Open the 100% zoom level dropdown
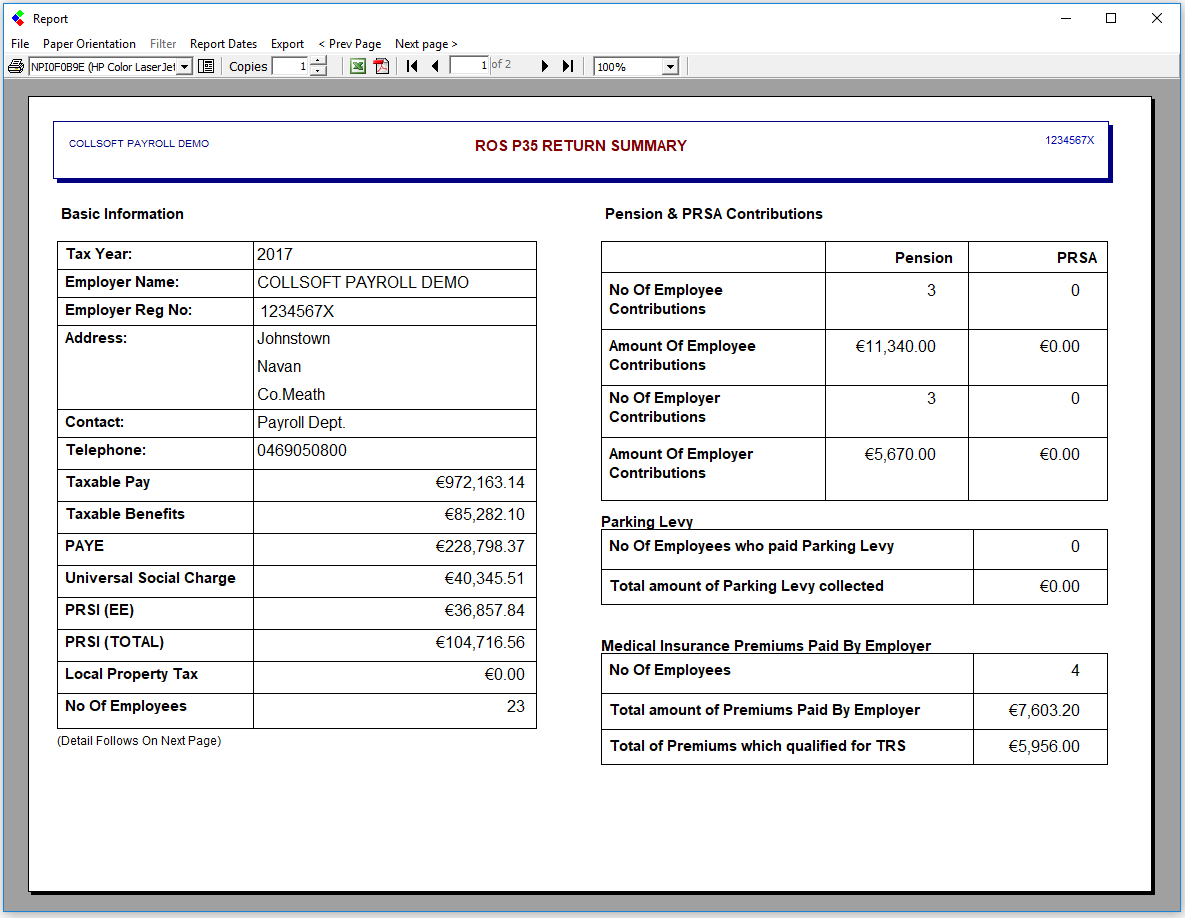This screenshot has height=918, width=1185. pyautogui.click(x=670, y=67)
